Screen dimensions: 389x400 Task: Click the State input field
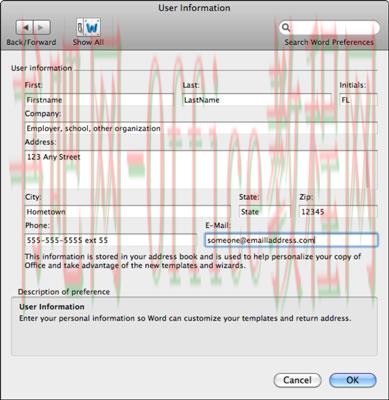point(265,212)
